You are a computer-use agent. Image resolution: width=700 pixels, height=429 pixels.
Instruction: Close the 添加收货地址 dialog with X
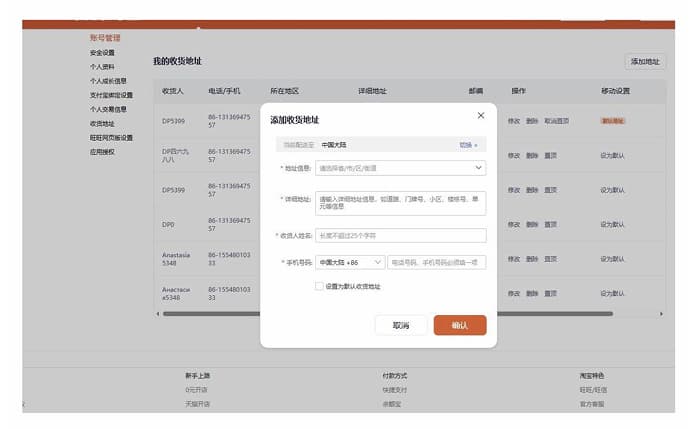pyautogui.click(x=481, y=116)
